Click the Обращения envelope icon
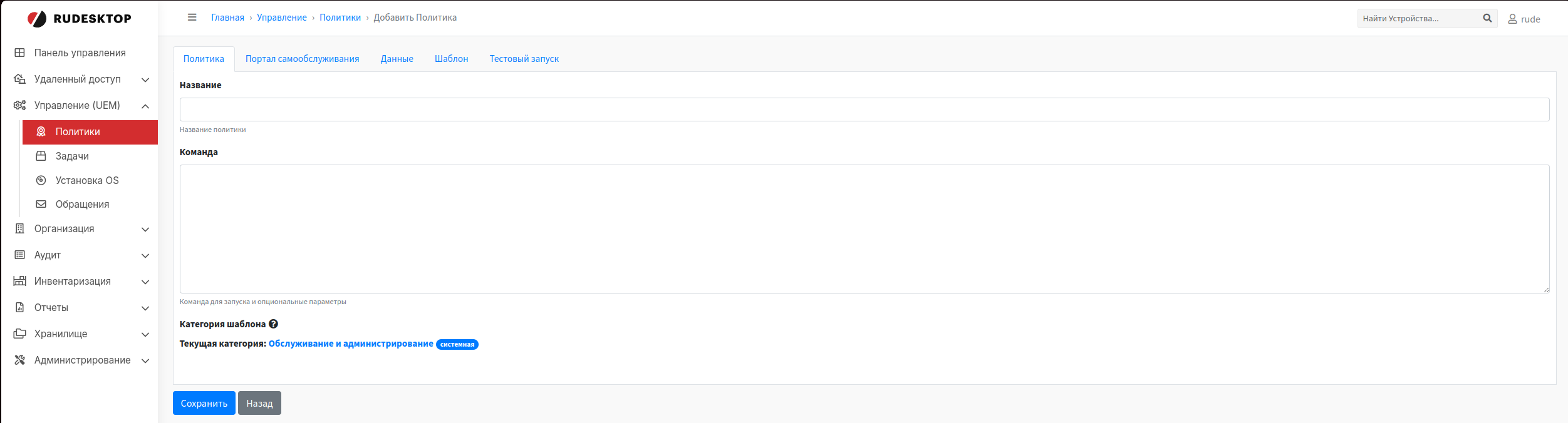Screen dimensions: 1568x423 click(41, 204)
